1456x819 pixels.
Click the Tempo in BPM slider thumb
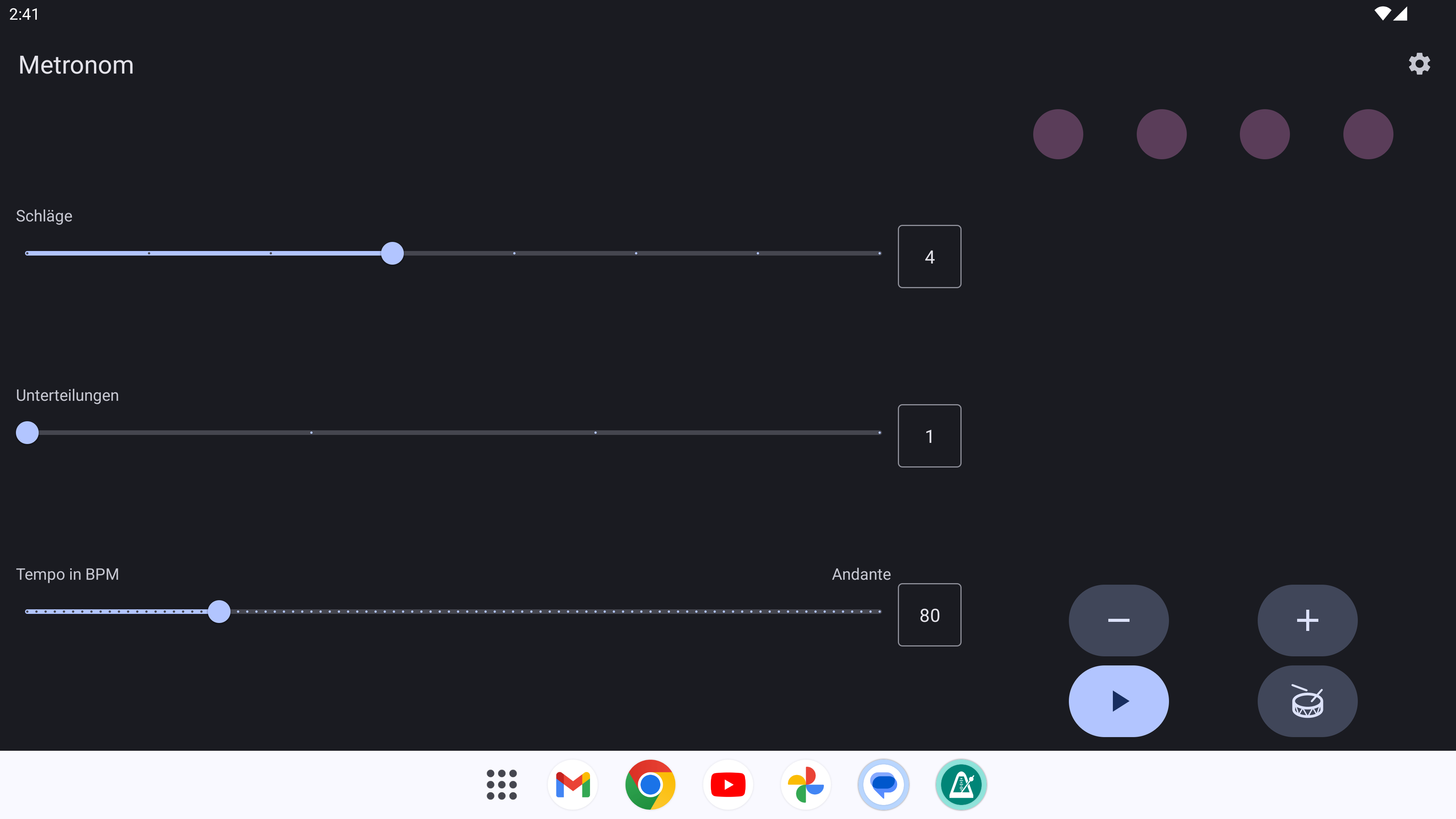pyautogui.click(x=219, y=612)
